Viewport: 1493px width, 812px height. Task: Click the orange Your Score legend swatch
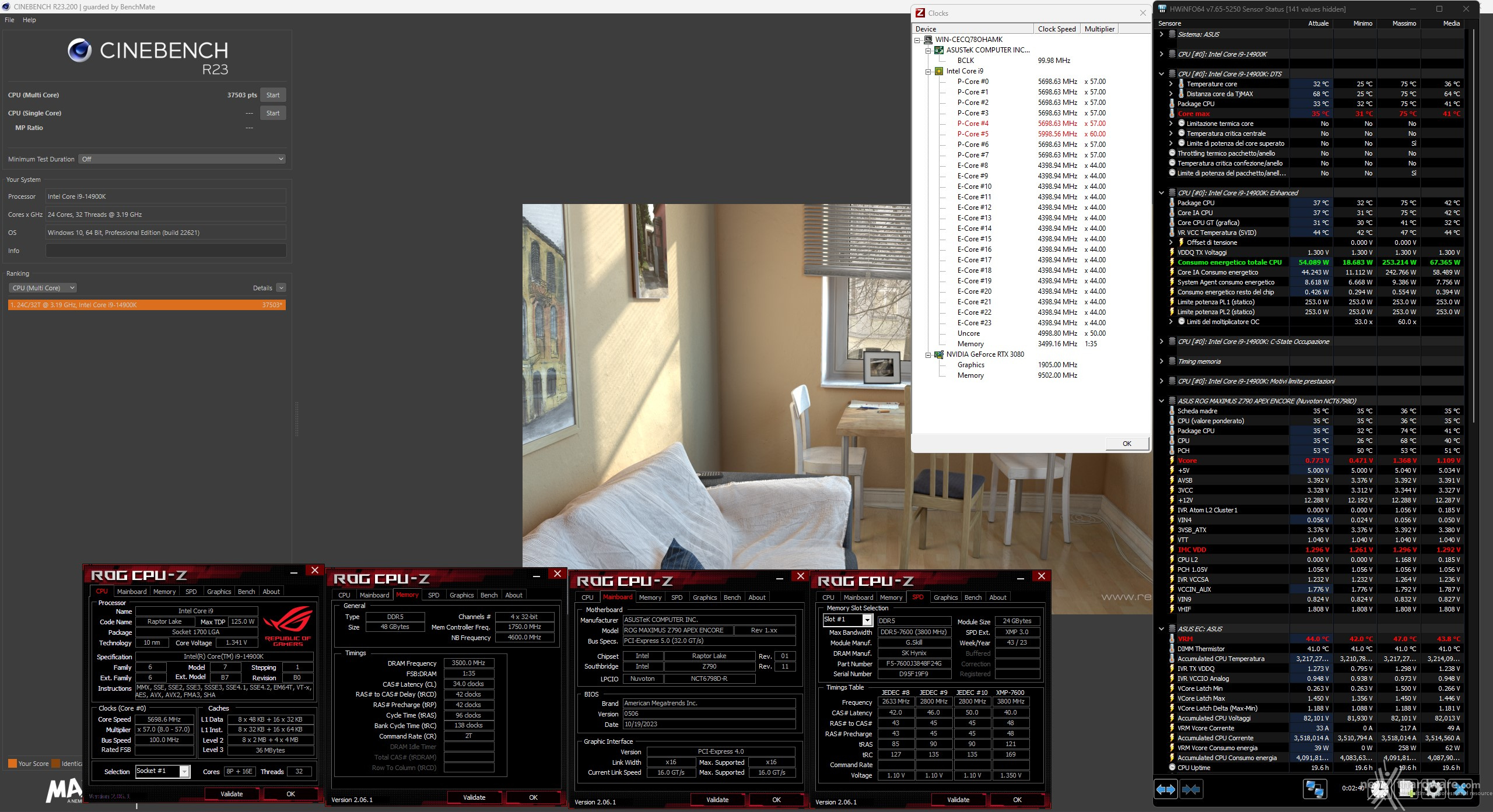(x=12, y=764)
